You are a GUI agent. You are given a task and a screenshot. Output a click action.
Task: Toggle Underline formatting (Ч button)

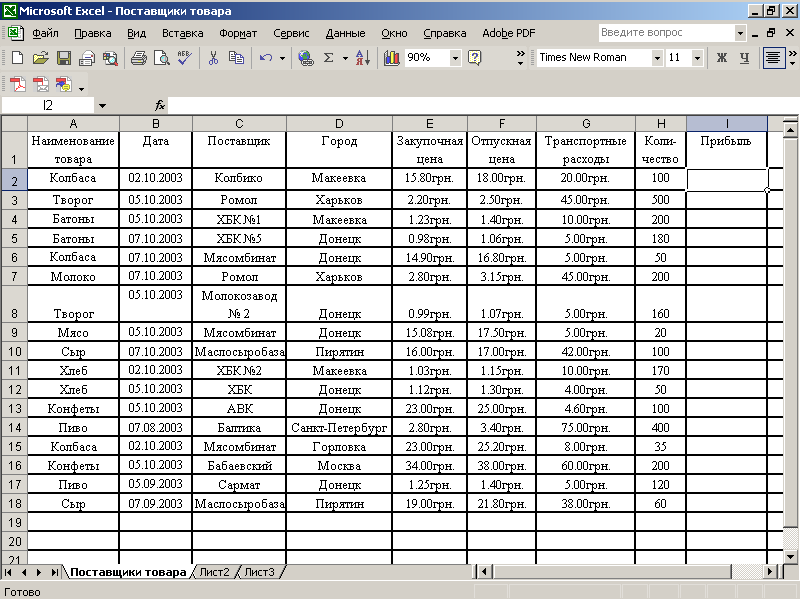coord(744,57)
